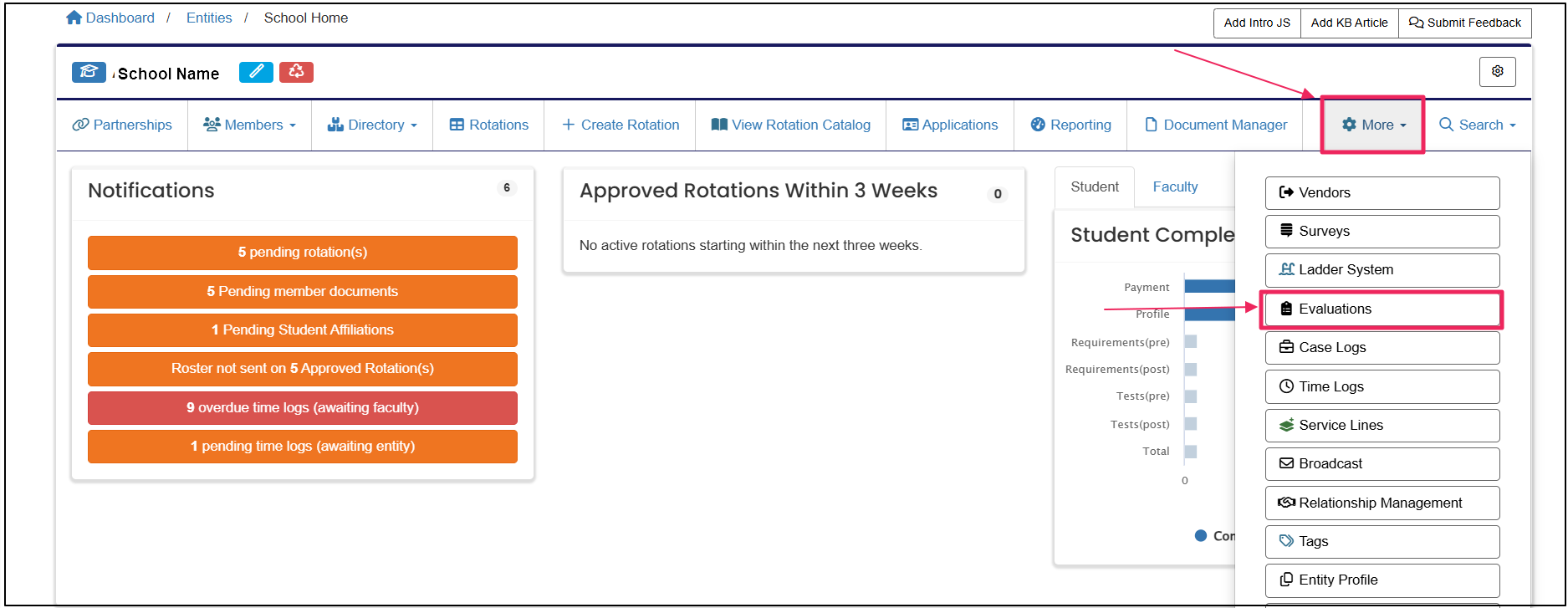Click the Submit Feedback button
The image size is (1568, 608).
point(1465,23)
